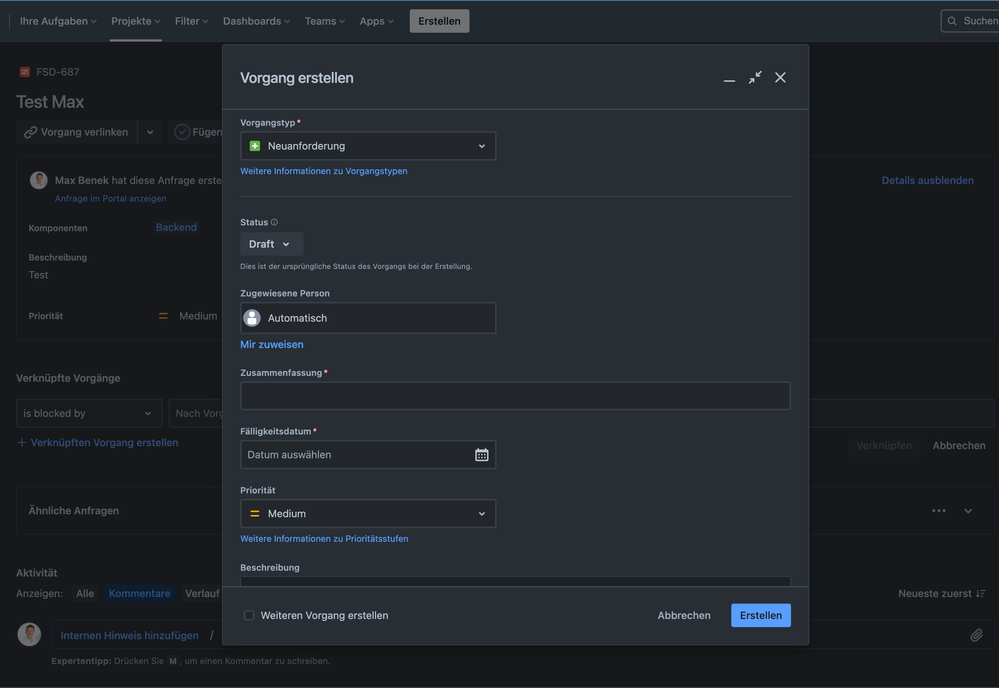
Task: Click the user avatar beside comment box
Action: 29,634
